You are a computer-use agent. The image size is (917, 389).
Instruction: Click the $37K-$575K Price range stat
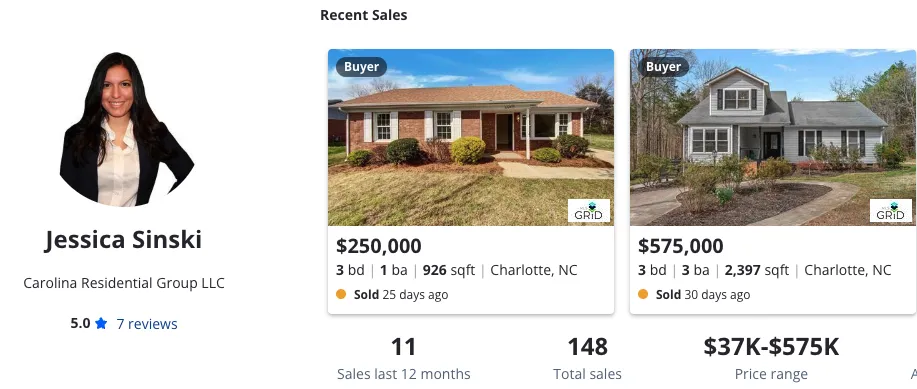click(x=771, y=358)
